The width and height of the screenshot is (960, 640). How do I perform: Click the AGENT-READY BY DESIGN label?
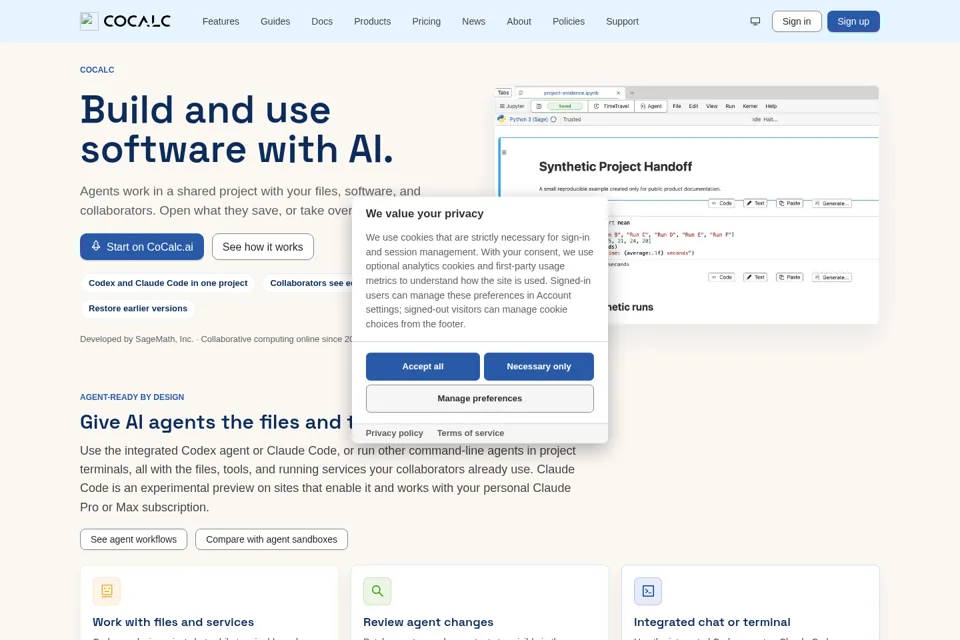pyautogui.click(x=132, y=397)
